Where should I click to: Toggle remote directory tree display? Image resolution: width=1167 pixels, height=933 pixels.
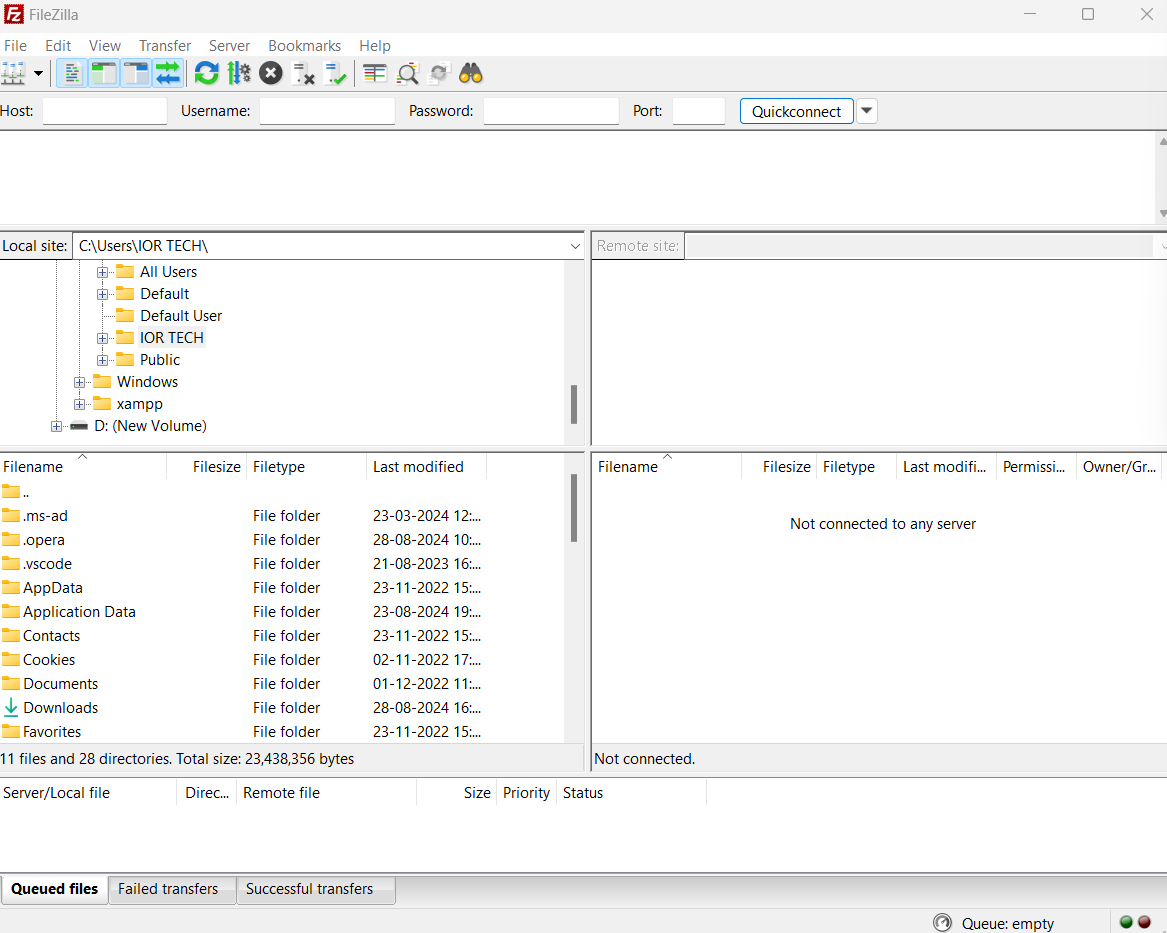[x=136, y=74]
